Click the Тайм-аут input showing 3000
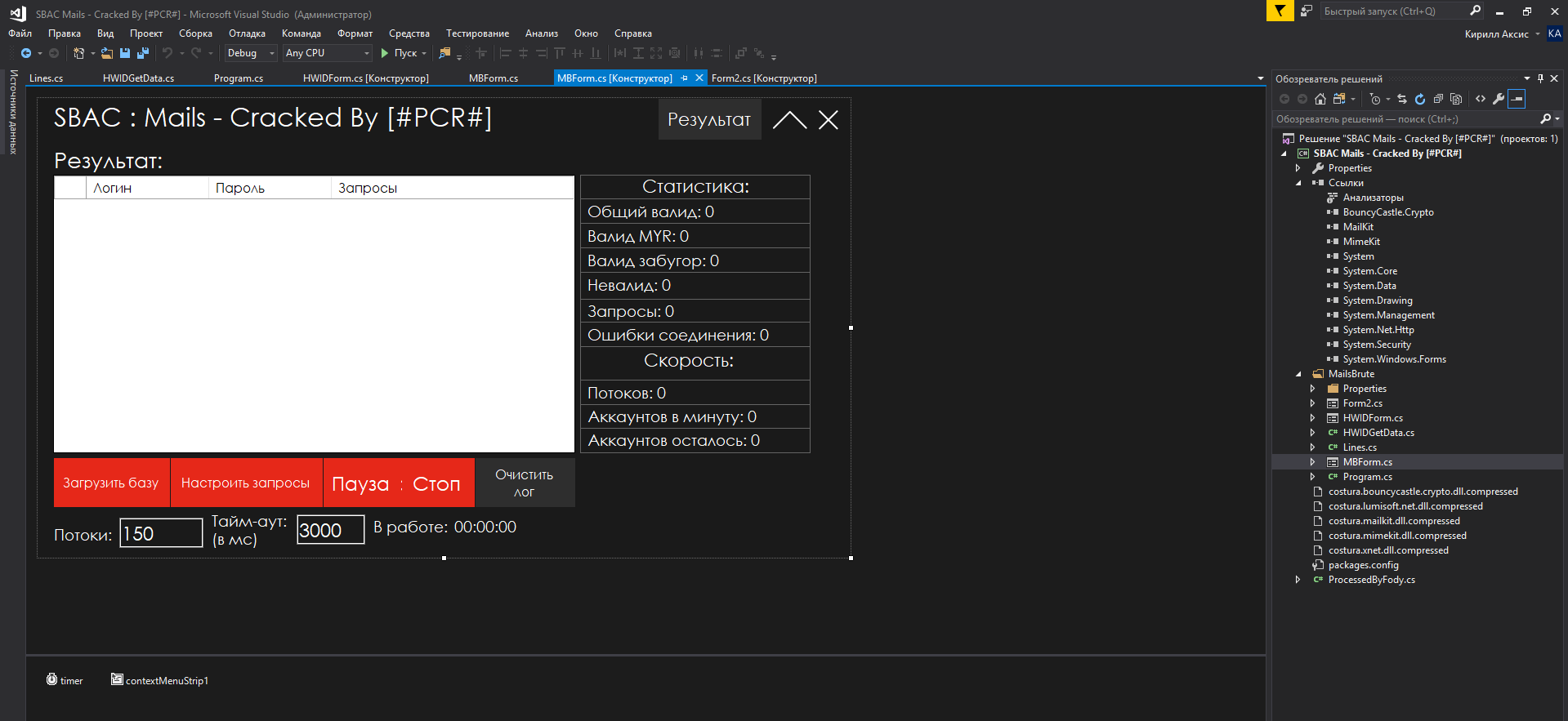Viewport: 1568px width, 721px height. click(330, 530)
